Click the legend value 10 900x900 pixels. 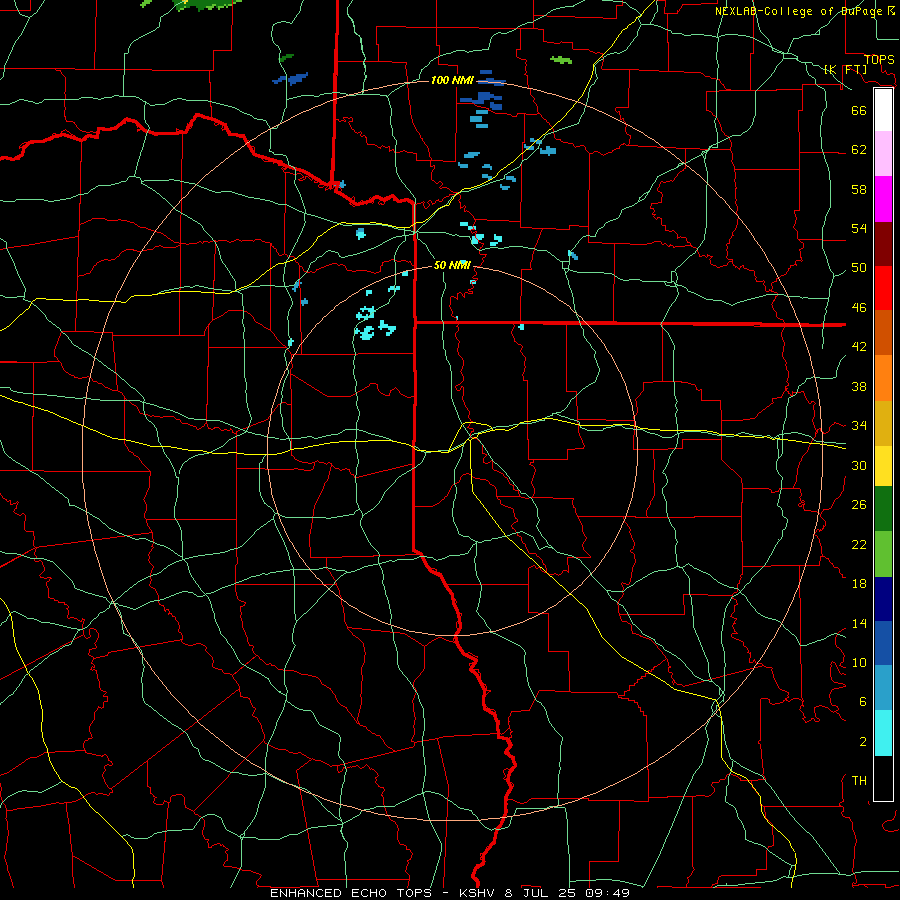[x=859, y=663]
